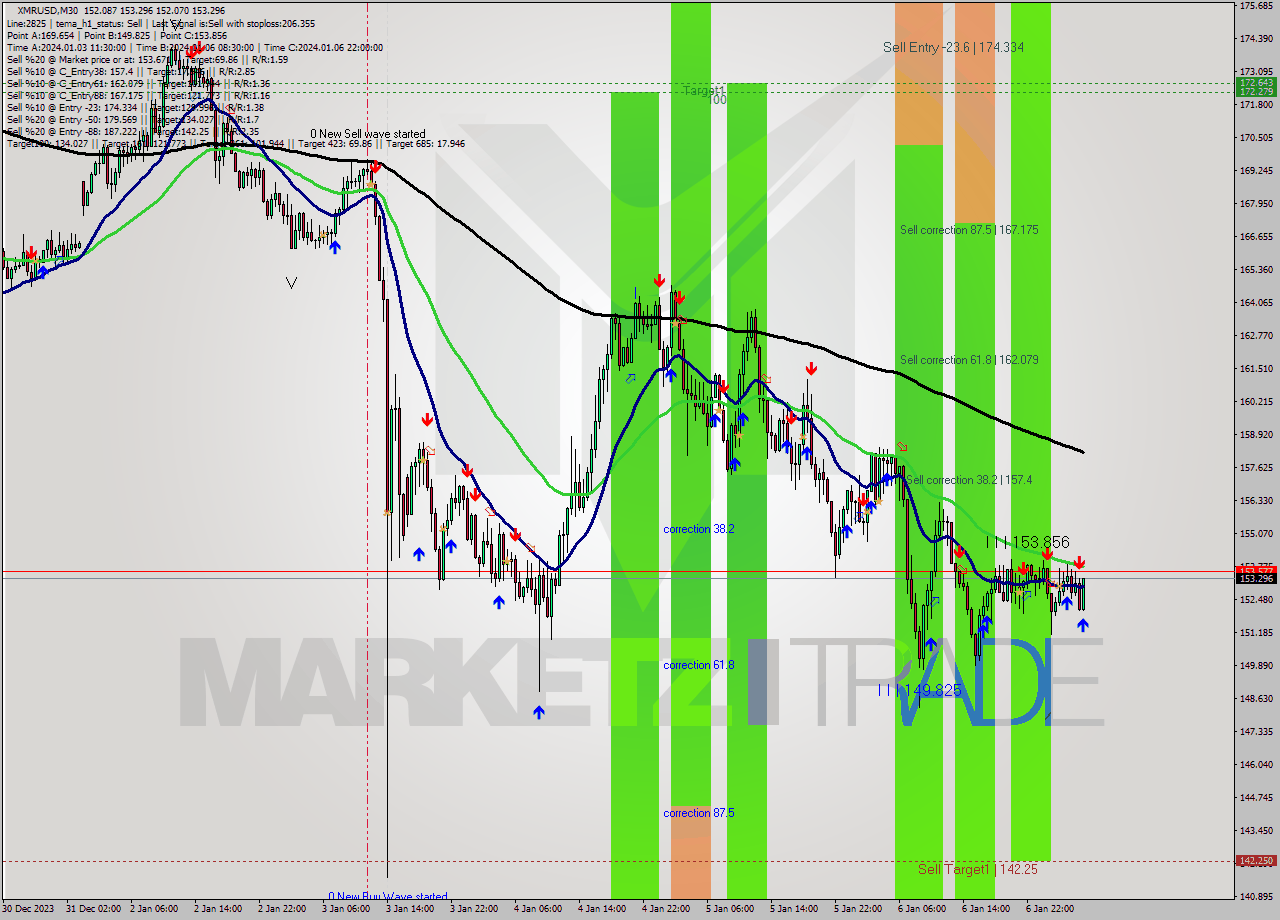
Task: Click the red sell arrow left of 'New Sell wave started'
Action: (374, 167)
